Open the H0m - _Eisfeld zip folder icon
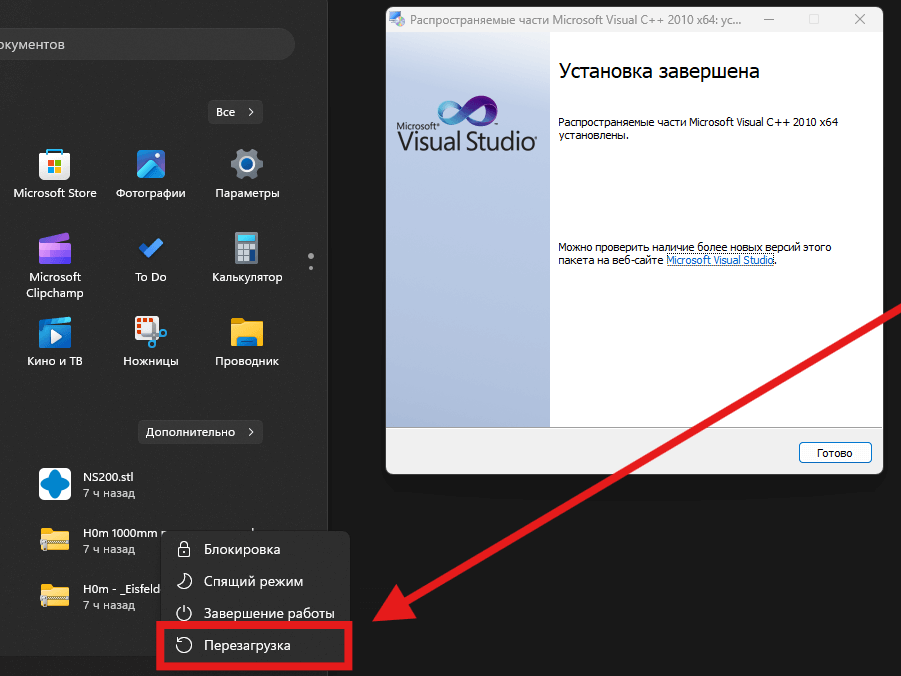901x676 pixels. pos(55,596)
